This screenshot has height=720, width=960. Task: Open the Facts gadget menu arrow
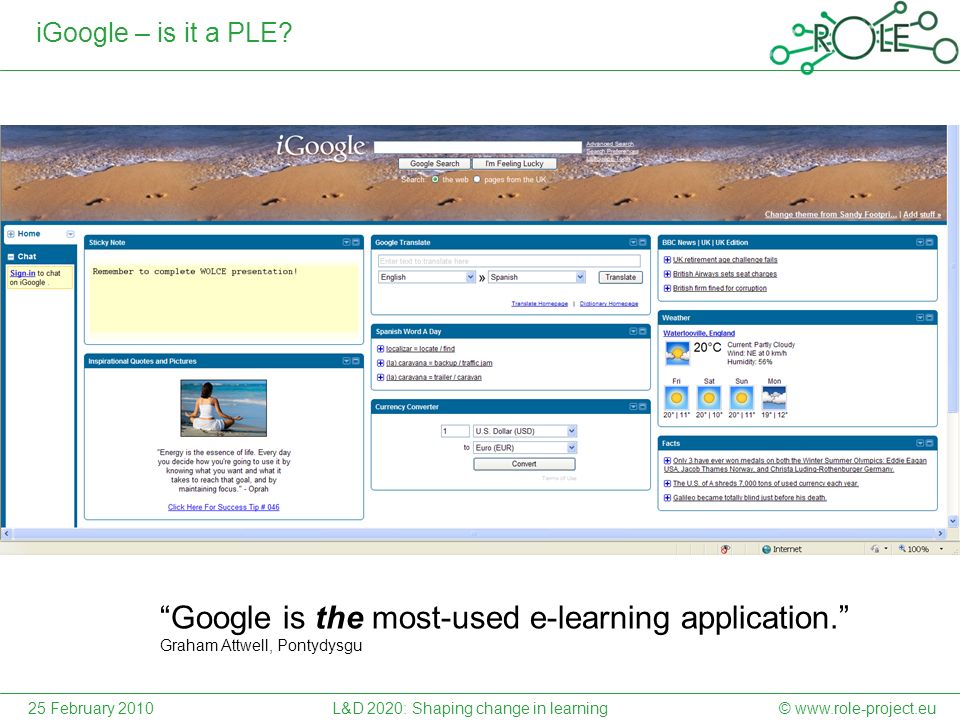[920, 443]
